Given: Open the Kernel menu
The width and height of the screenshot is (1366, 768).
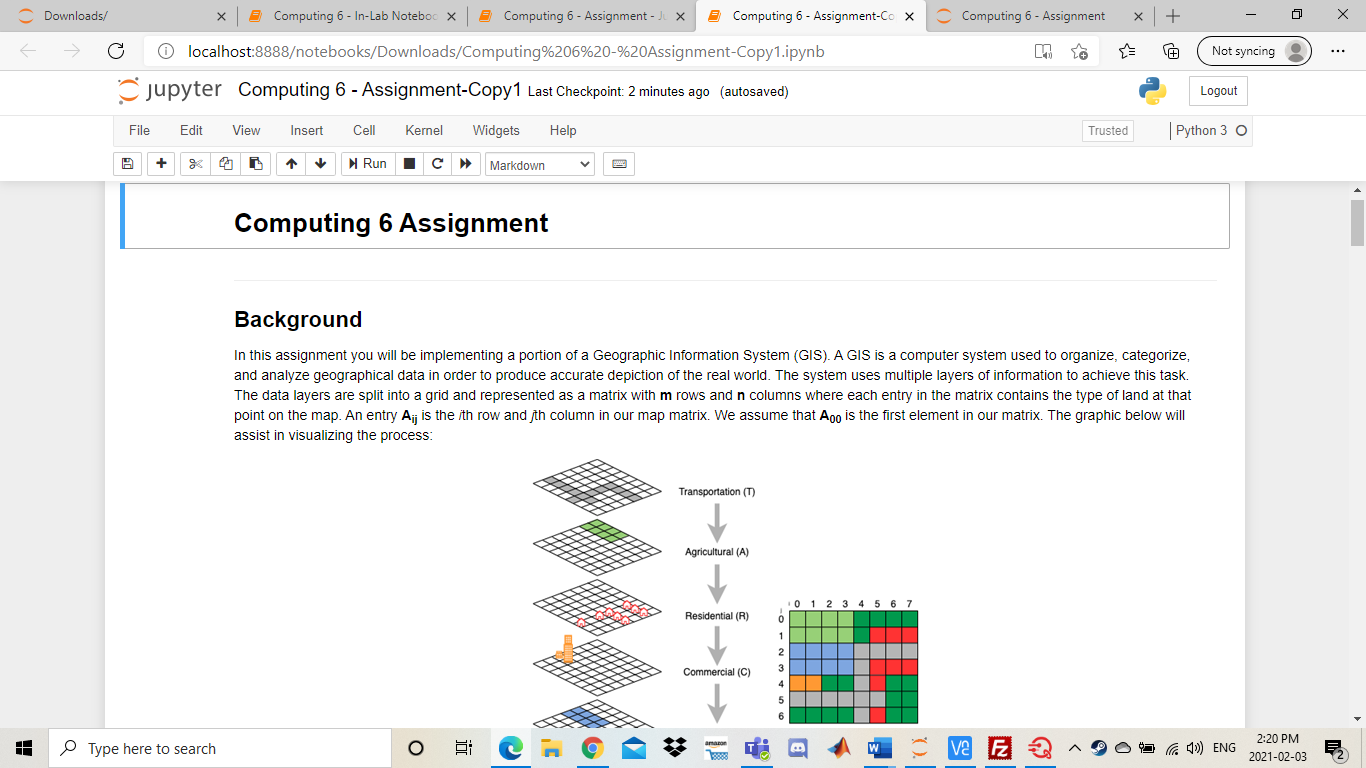Looking at the screenshot, I should (x=423, y=130).
